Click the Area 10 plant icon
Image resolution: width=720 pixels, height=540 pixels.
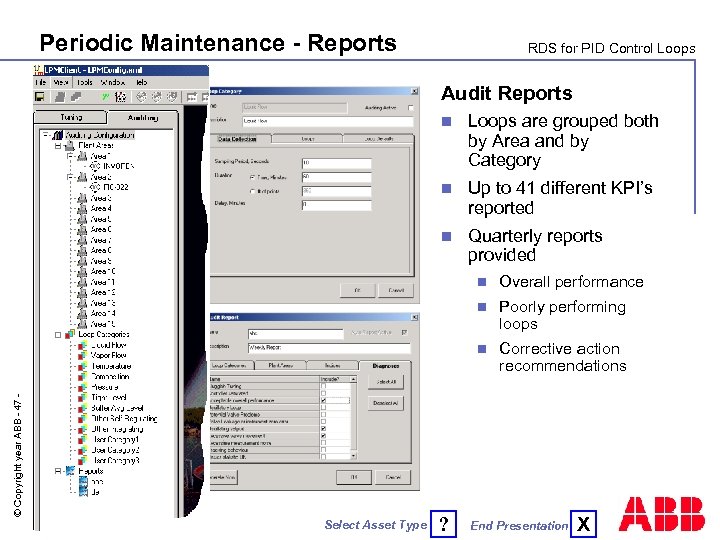pos(82,271)
